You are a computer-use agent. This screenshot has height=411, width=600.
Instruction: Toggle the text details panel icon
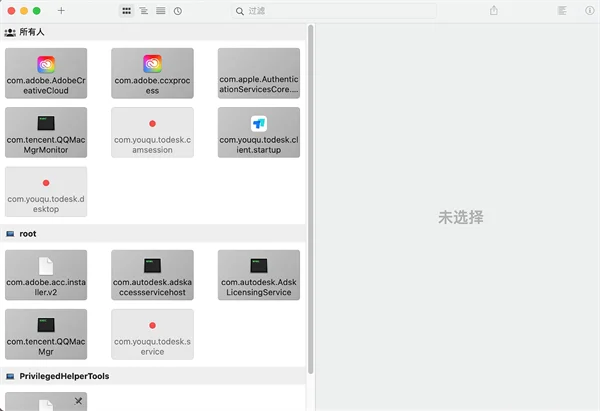[562, 11]
